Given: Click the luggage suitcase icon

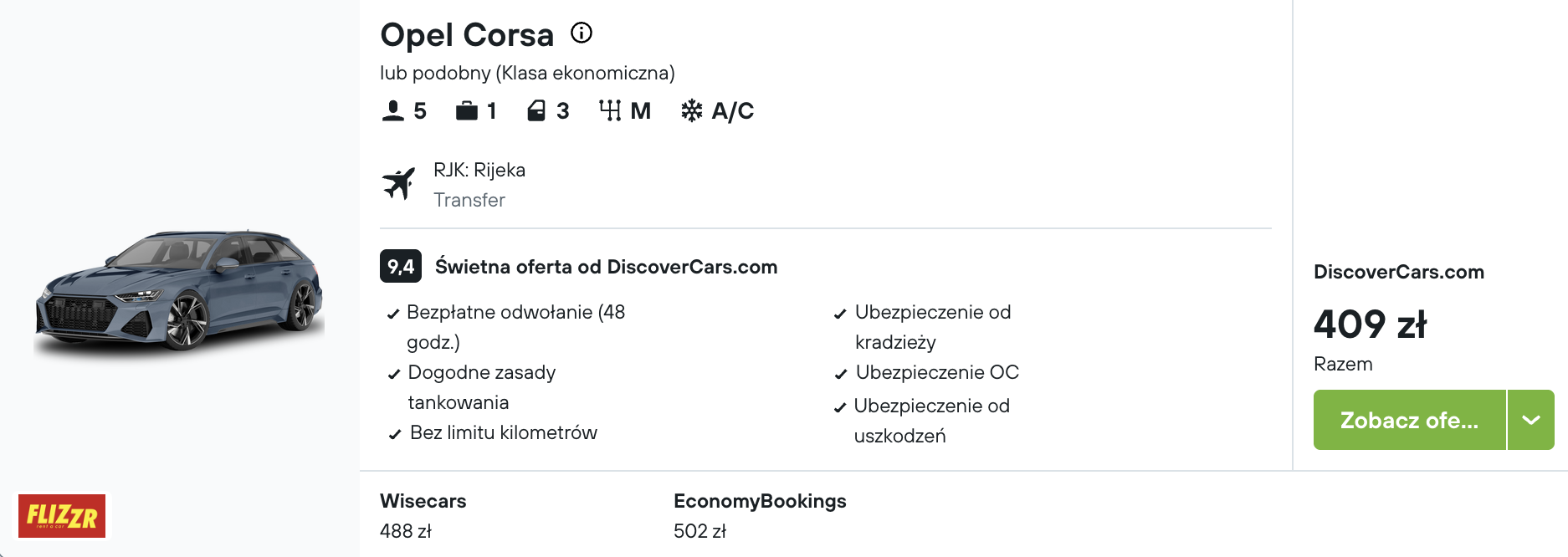Looking at the screenshot, I should (466, 110).
